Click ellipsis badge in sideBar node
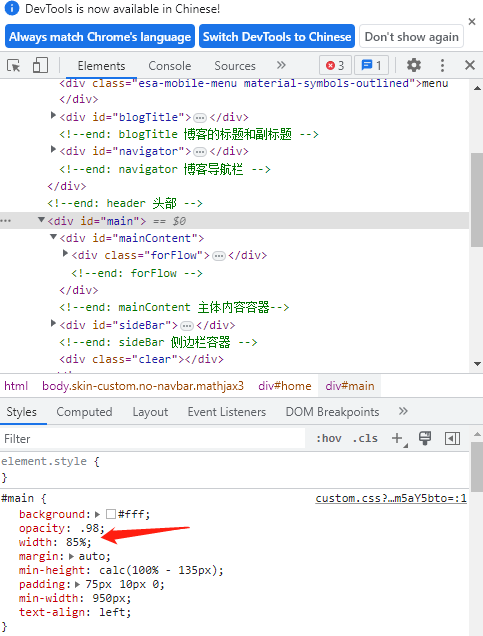 (x=187, y=326)
